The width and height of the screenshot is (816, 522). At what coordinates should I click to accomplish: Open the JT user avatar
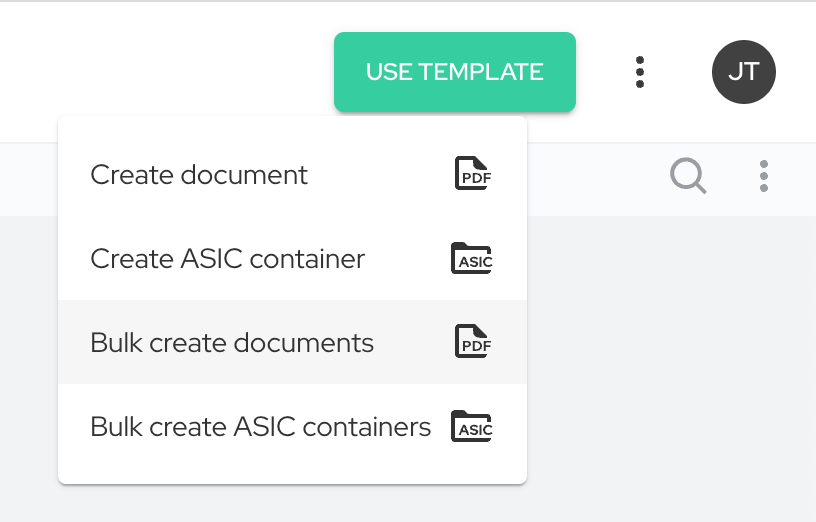tap(743, 72)
